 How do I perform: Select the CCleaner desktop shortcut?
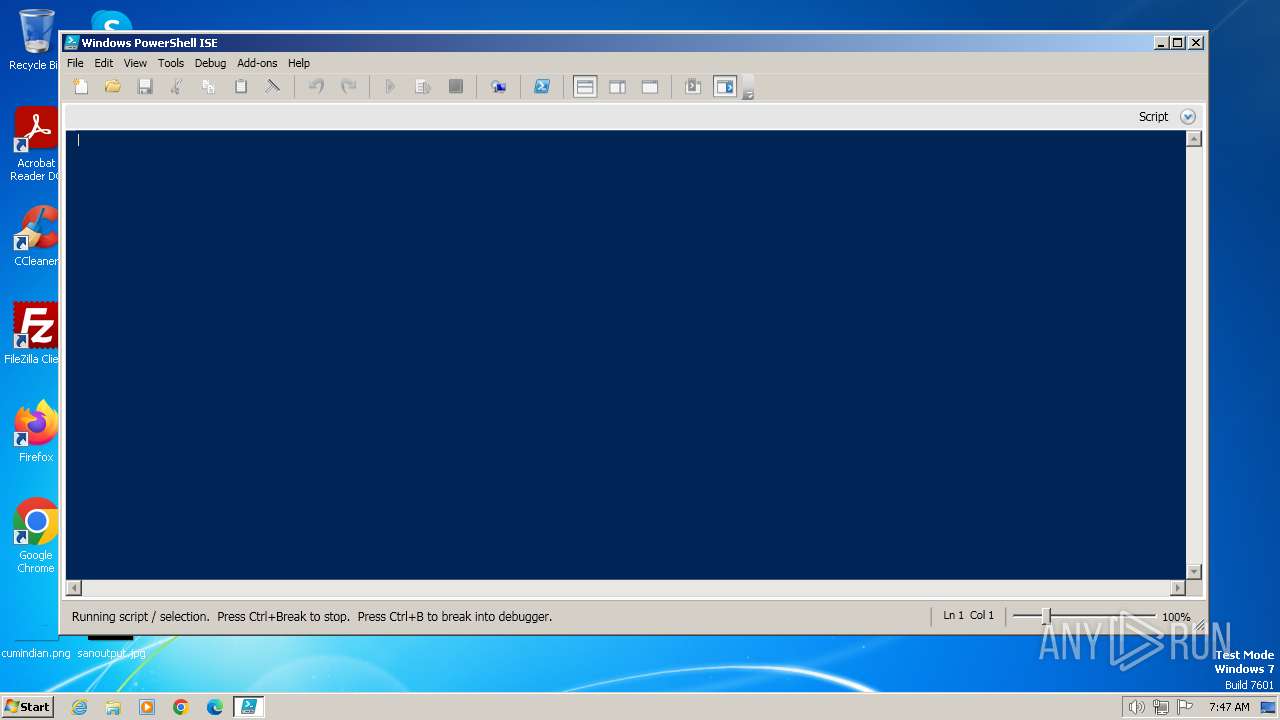(35, 235)
